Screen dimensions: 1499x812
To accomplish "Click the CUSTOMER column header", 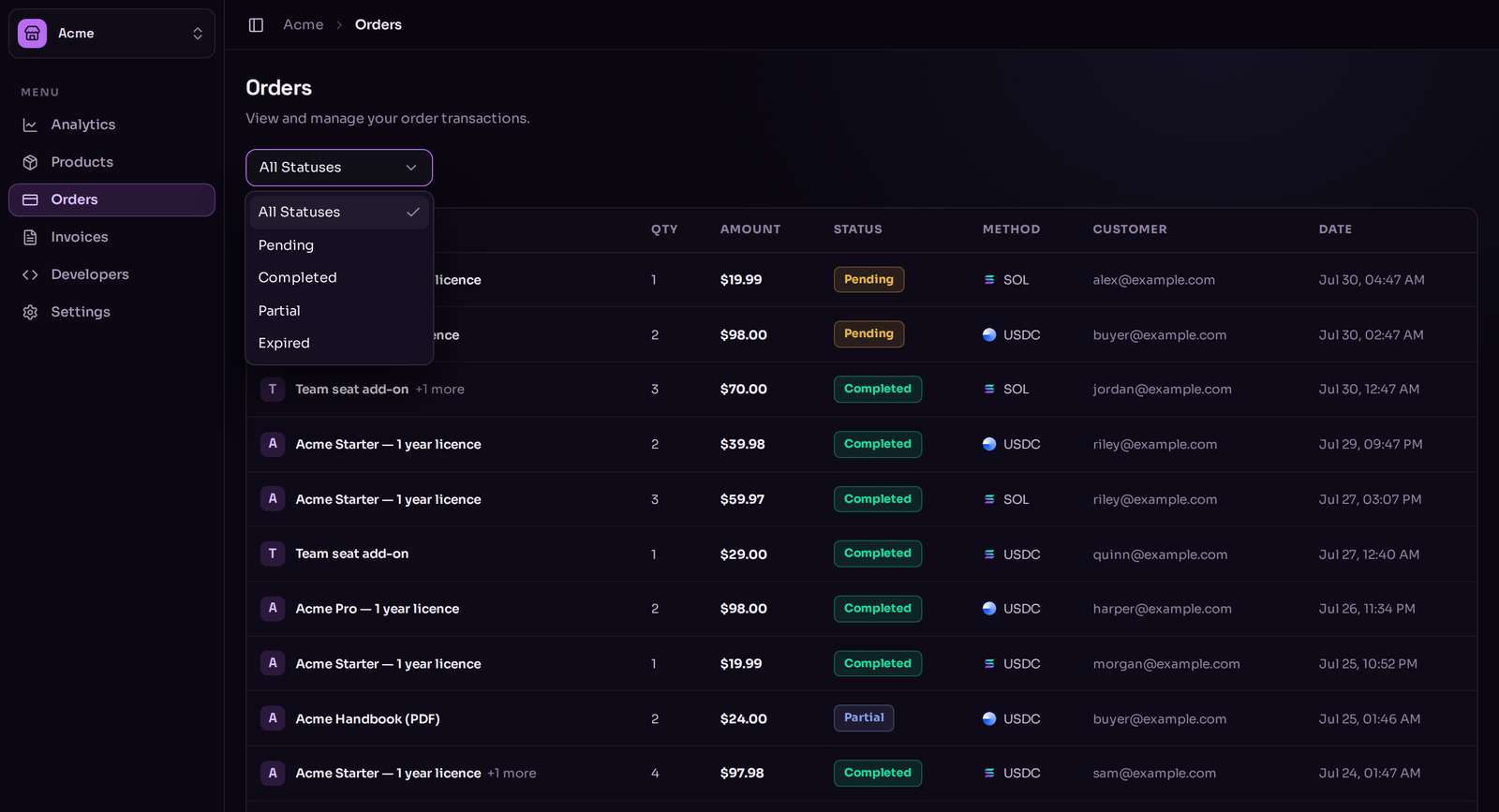I will point(1130,229).
